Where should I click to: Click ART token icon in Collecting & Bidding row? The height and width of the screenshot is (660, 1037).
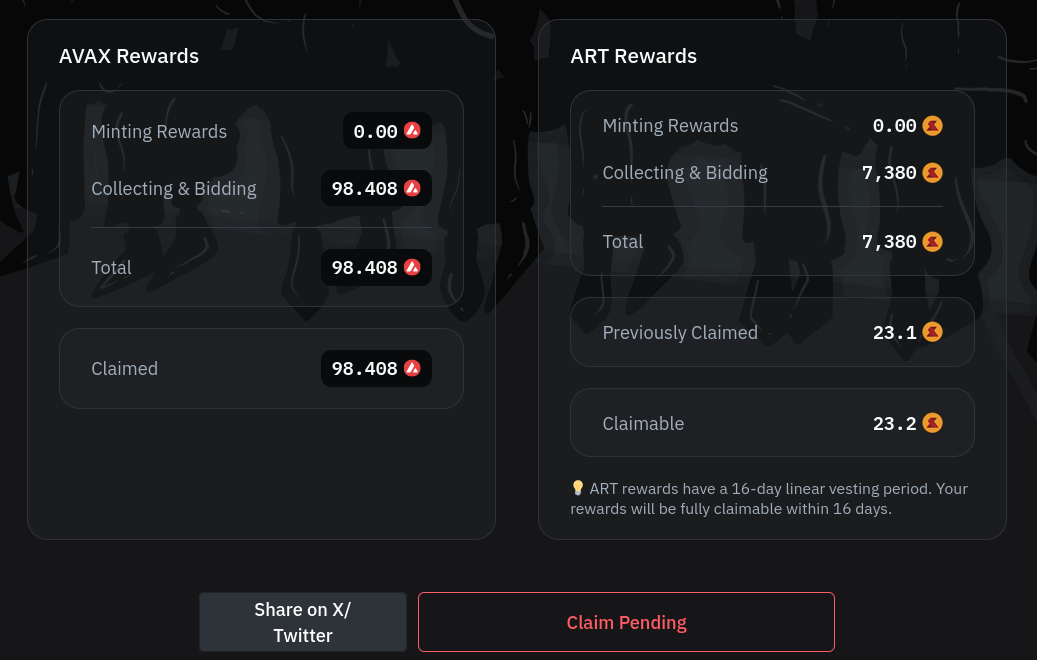click(932, 173)
